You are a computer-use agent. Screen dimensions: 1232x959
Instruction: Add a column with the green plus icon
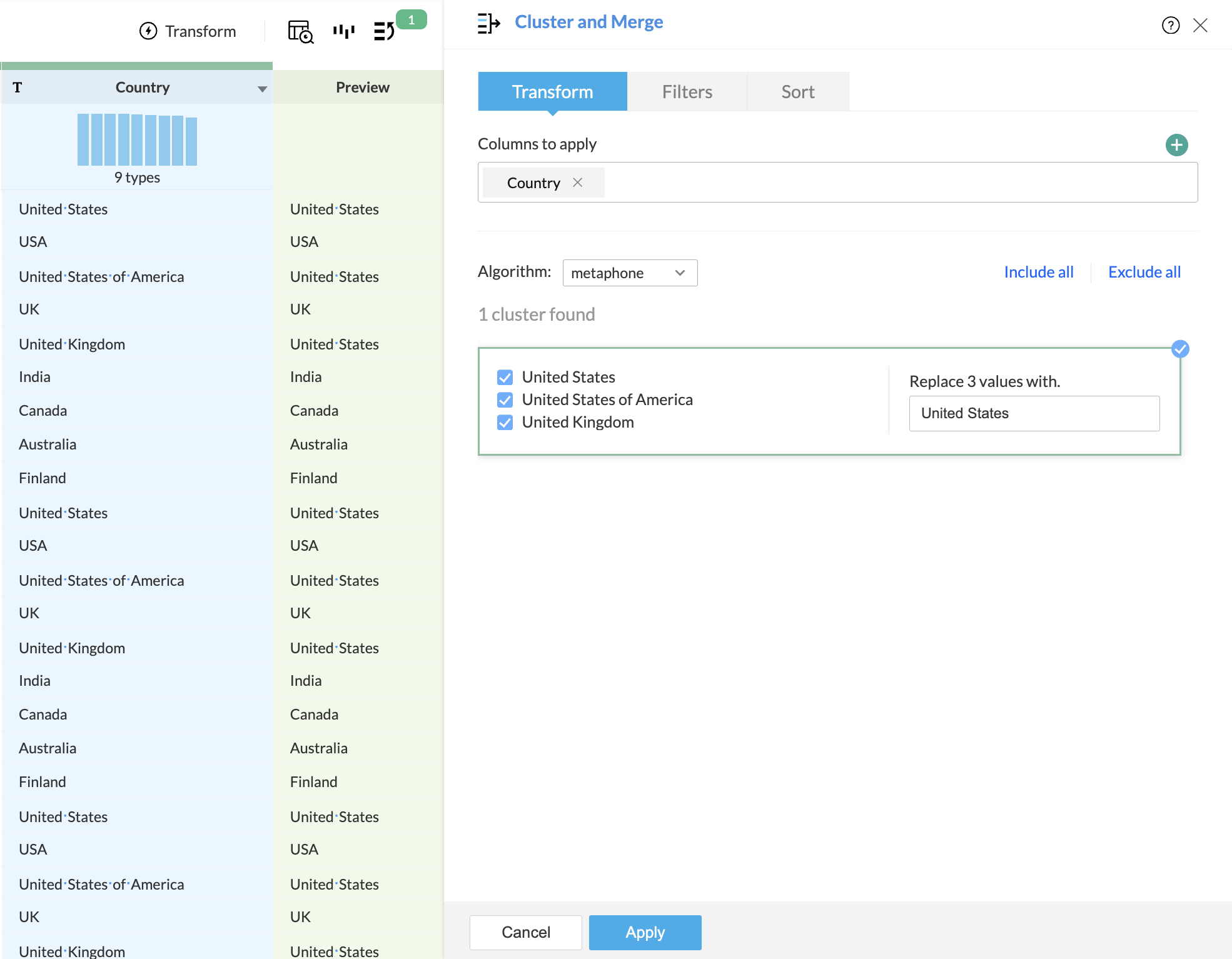click(x=1176, y=145)
